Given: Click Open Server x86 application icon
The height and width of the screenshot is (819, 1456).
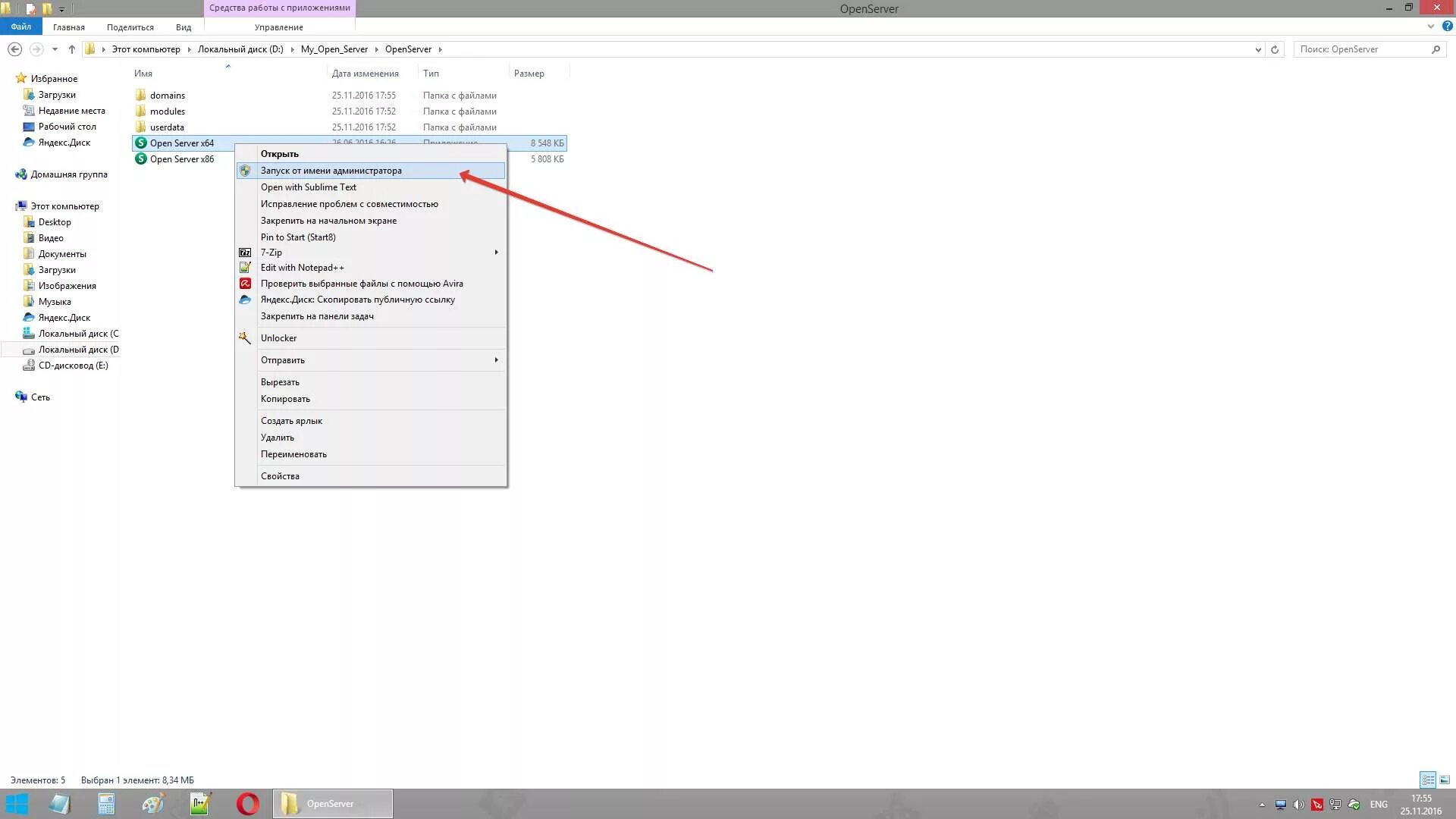Looking at the screenshot, I should [141, 159].
